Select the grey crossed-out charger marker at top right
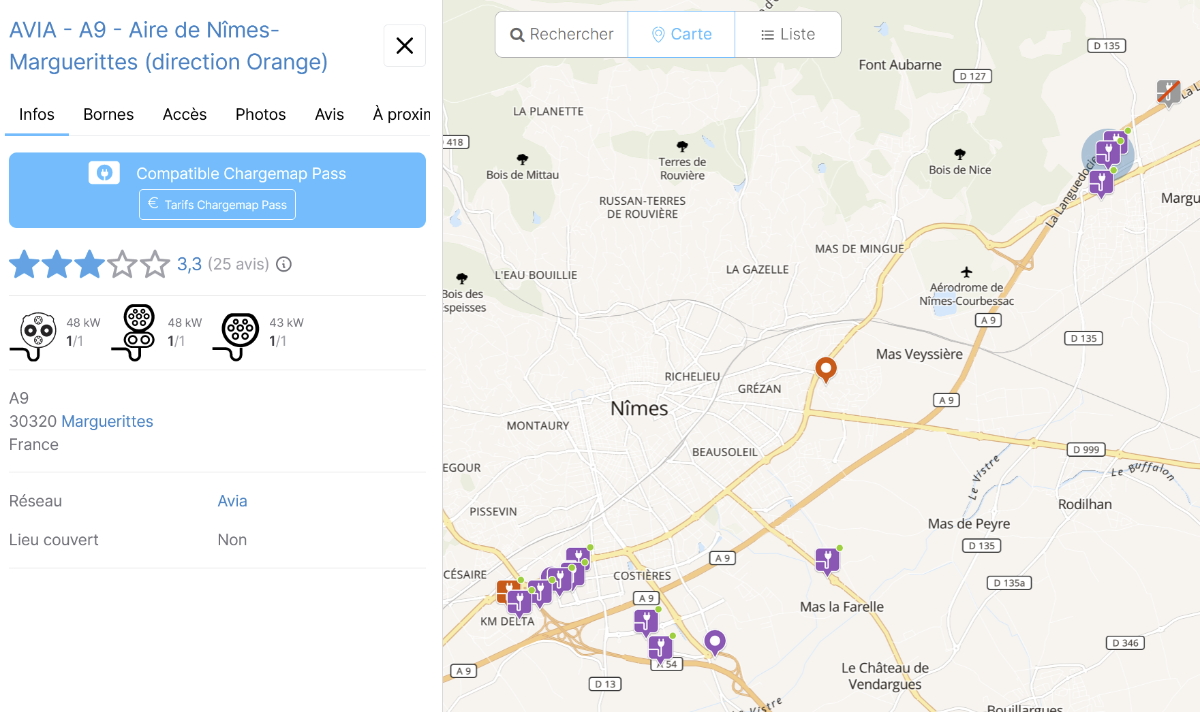The image size is (1200, 712). coord(1168,92)
